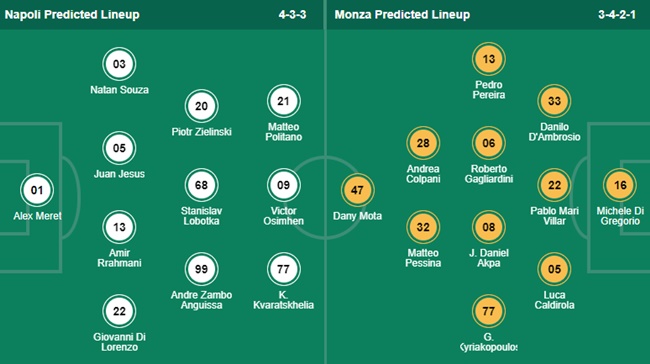Click the Piotr Zielinski name label

pos(201,132)
